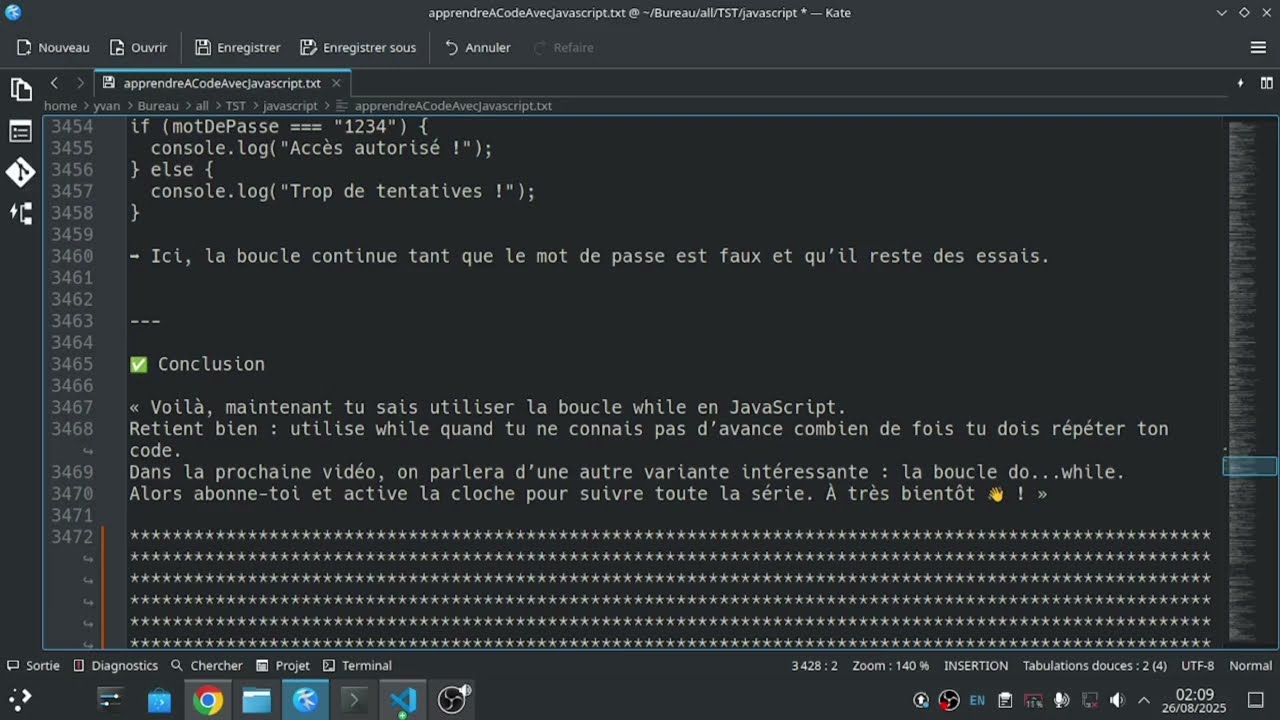The width and height of the screenshot is (1280, 720).
Task: Click the yvan breadcrumb segment
Action: click(107, 105)
